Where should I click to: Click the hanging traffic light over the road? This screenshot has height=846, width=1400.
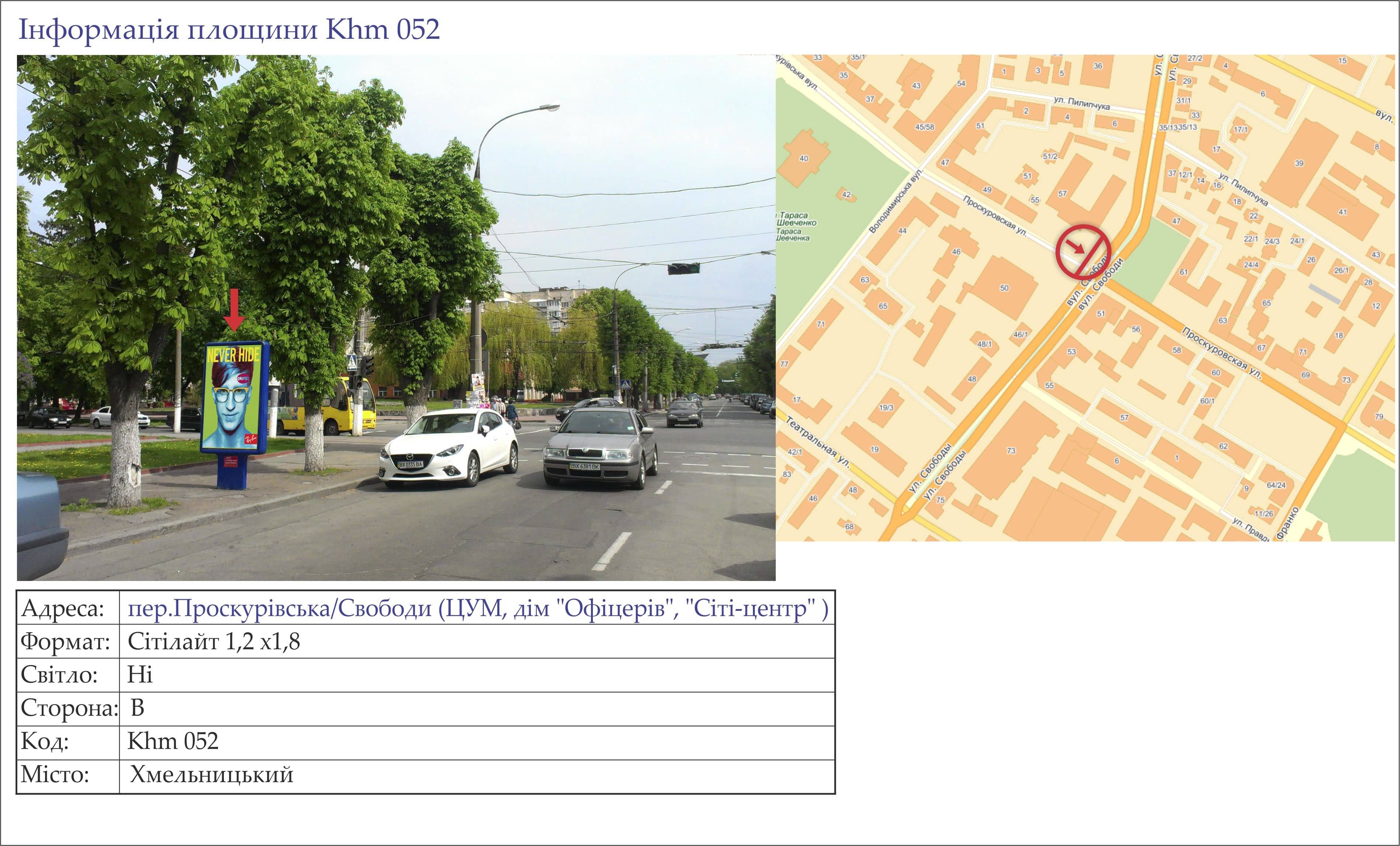coord(683,268)
